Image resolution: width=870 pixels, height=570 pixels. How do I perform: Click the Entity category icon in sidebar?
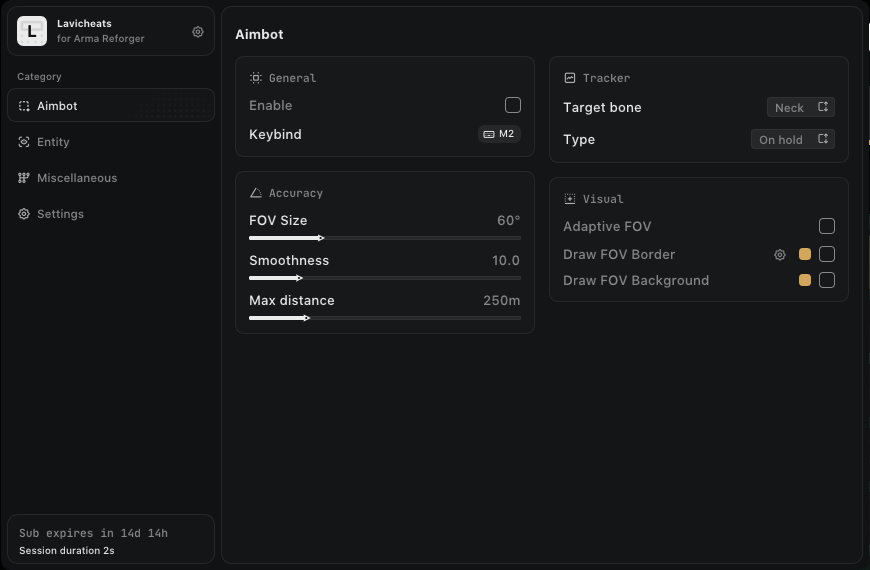click(x=24, y=142)
